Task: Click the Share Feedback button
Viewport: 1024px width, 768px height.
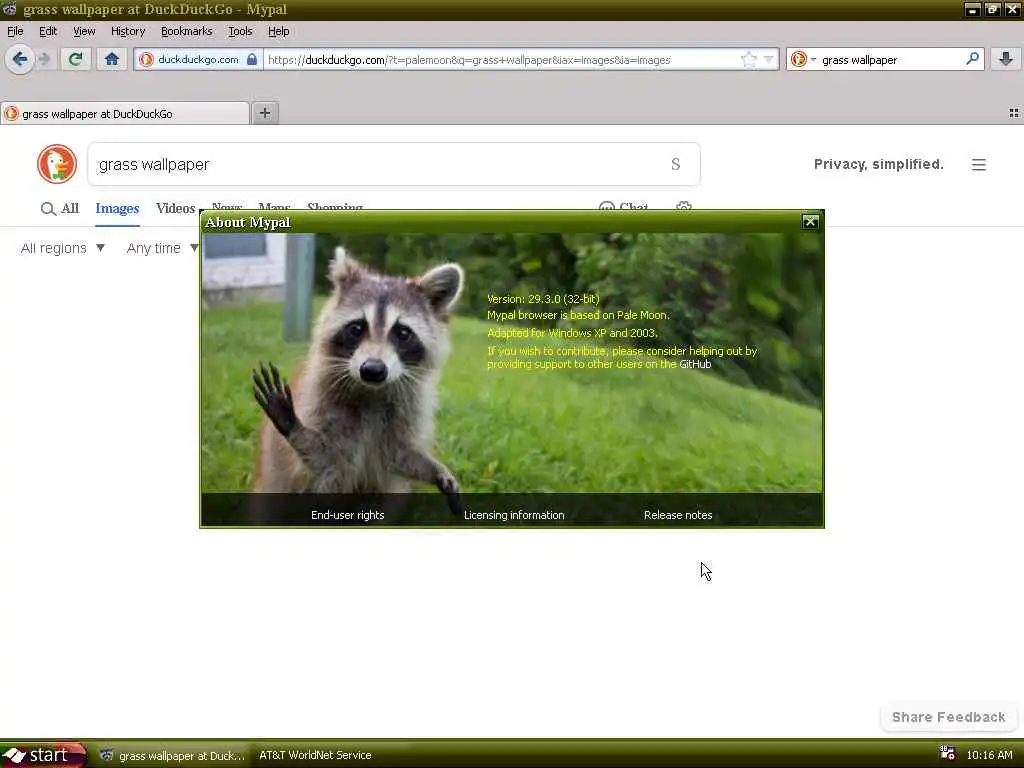Action: coord(948,717)
